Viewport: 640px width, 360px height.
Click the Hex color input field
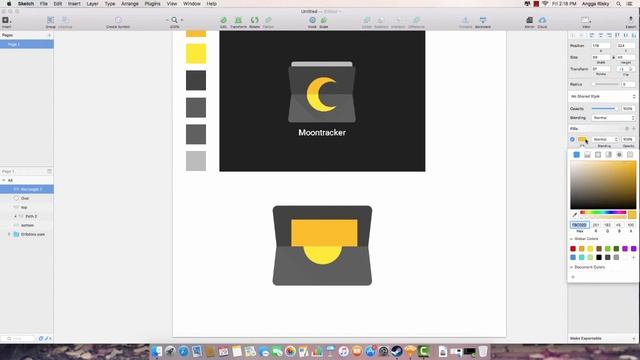[580, 225]
